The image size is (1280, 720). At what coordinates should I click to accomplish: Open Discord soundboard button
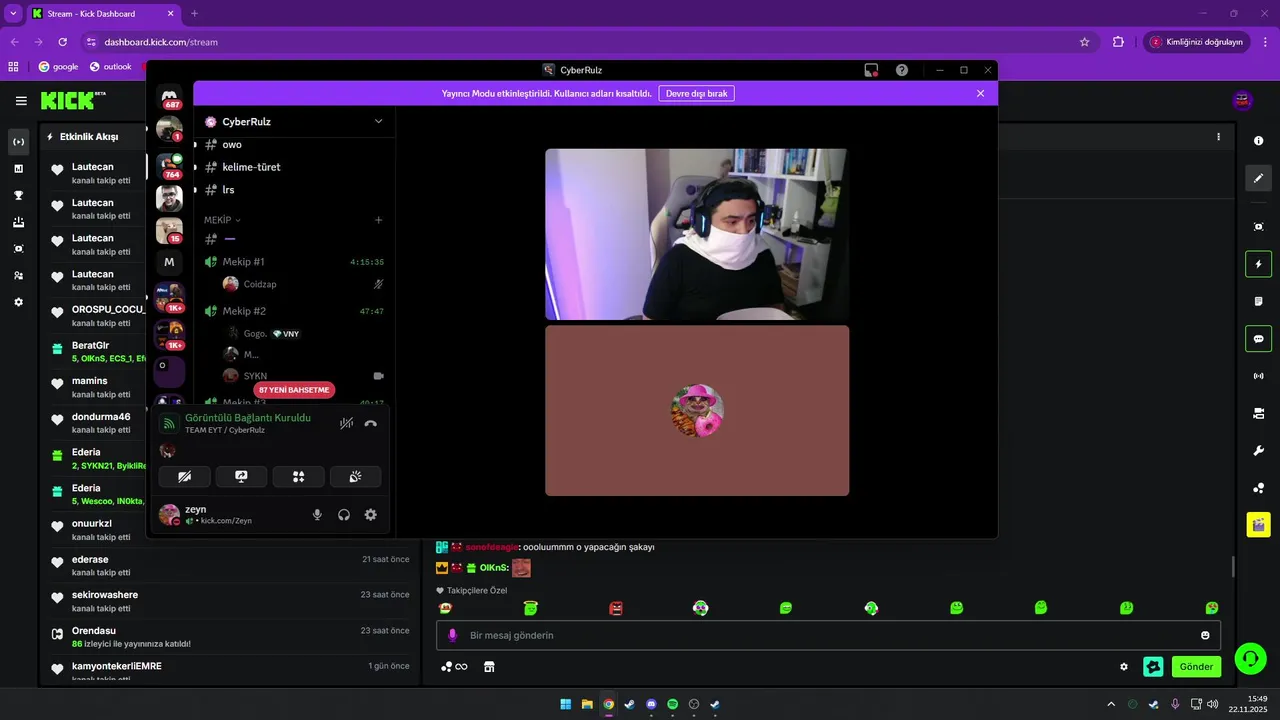coord(355,477)
